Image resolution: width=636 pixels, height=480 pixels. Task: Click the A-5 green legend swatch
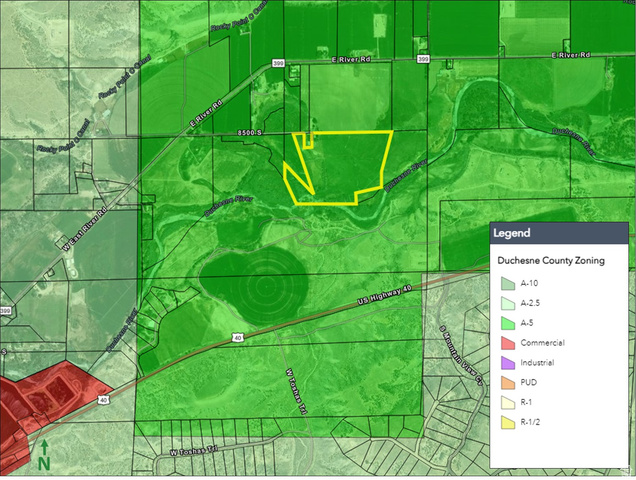click(x=508, y=323)
